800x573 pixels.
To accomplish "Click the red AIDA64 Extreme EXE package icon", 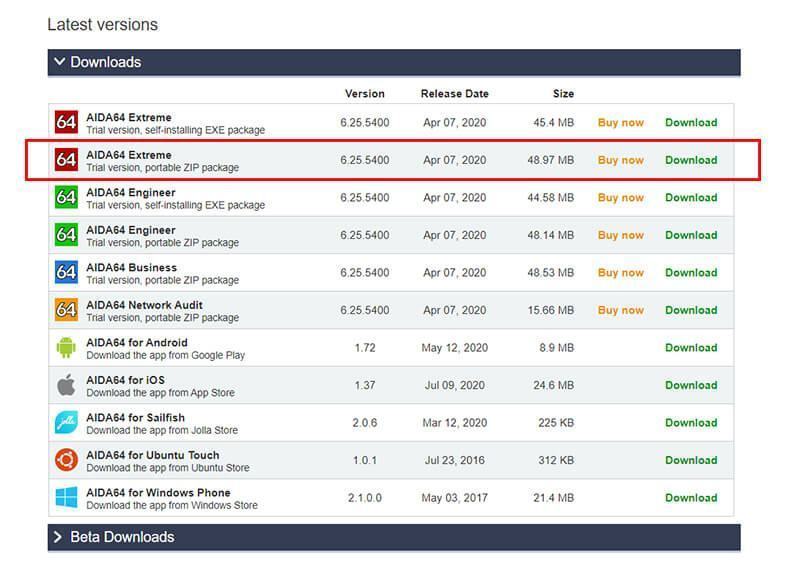I will click(66, 123).
